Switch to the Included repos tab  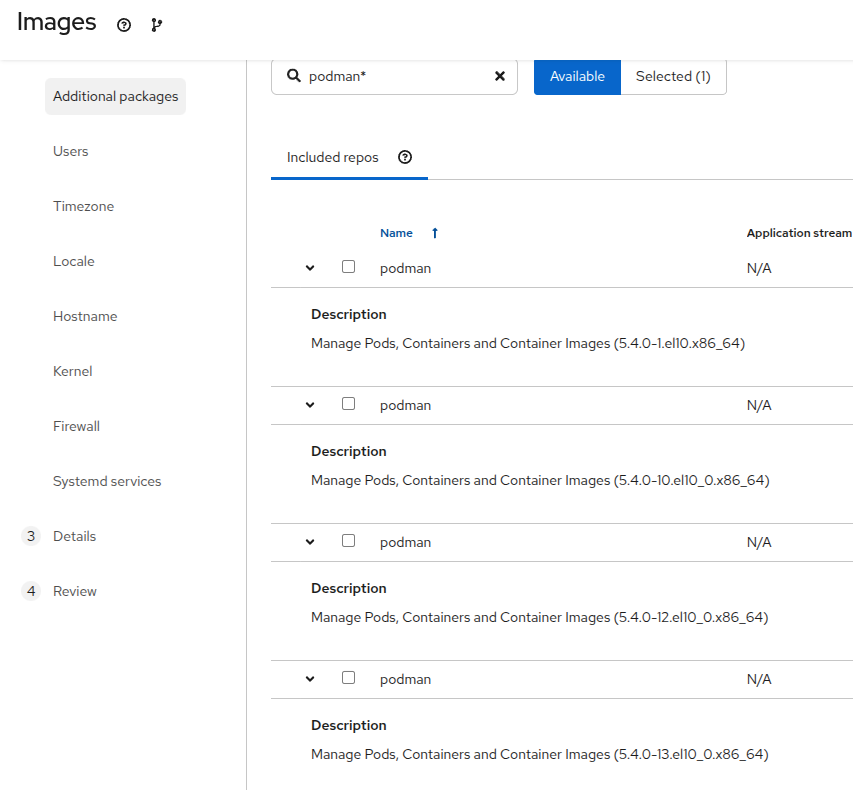tap(333, 157)
